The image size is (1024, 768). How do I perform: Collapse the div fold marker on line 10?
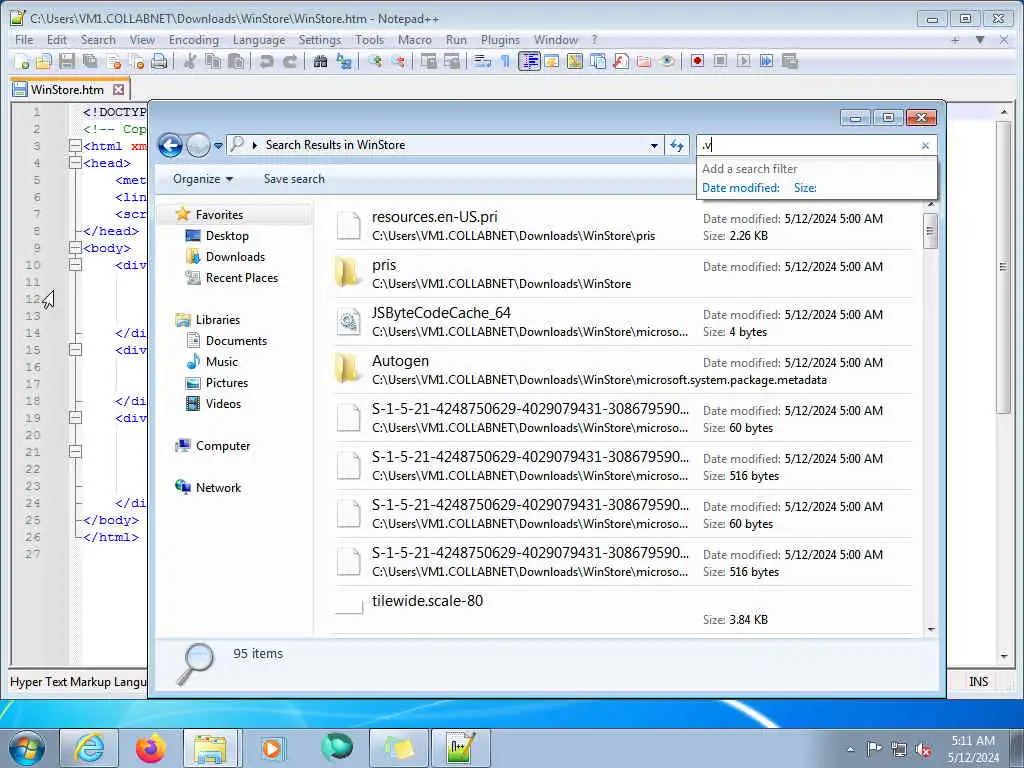pos(75,265)
